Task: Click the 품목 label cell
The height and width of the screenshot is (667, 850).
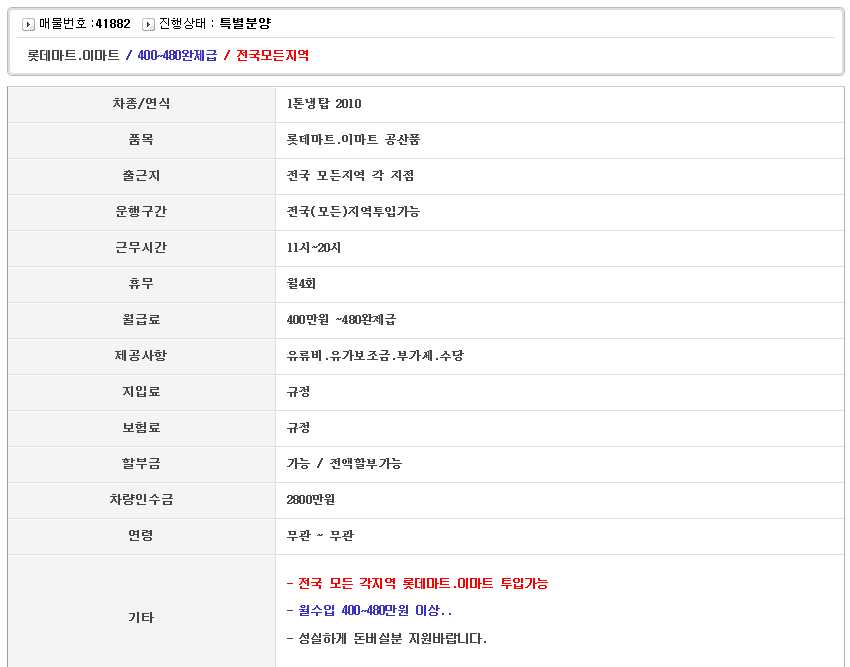Action: (141, 140)
